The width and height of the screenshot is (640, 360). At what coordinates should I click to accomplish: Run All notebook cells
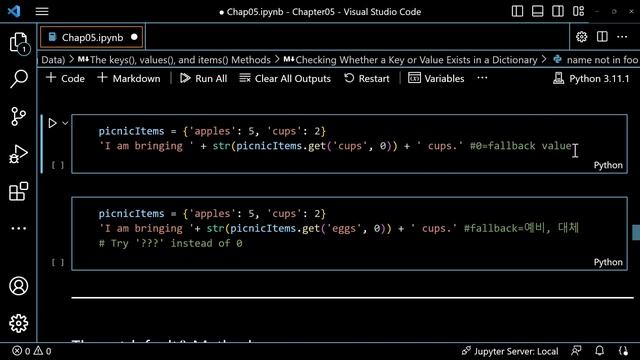tap(203, 78)
